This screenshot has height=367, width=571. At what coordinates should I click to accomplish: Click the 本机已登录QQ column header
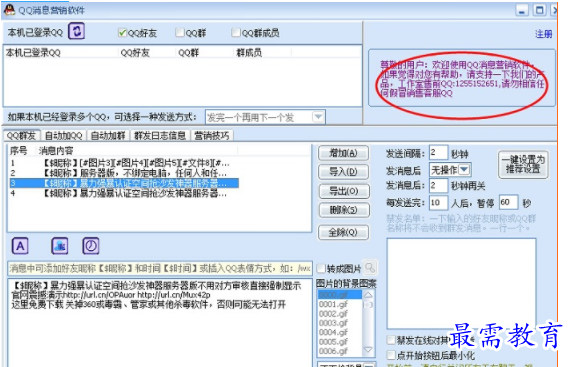tap(60, 52)
